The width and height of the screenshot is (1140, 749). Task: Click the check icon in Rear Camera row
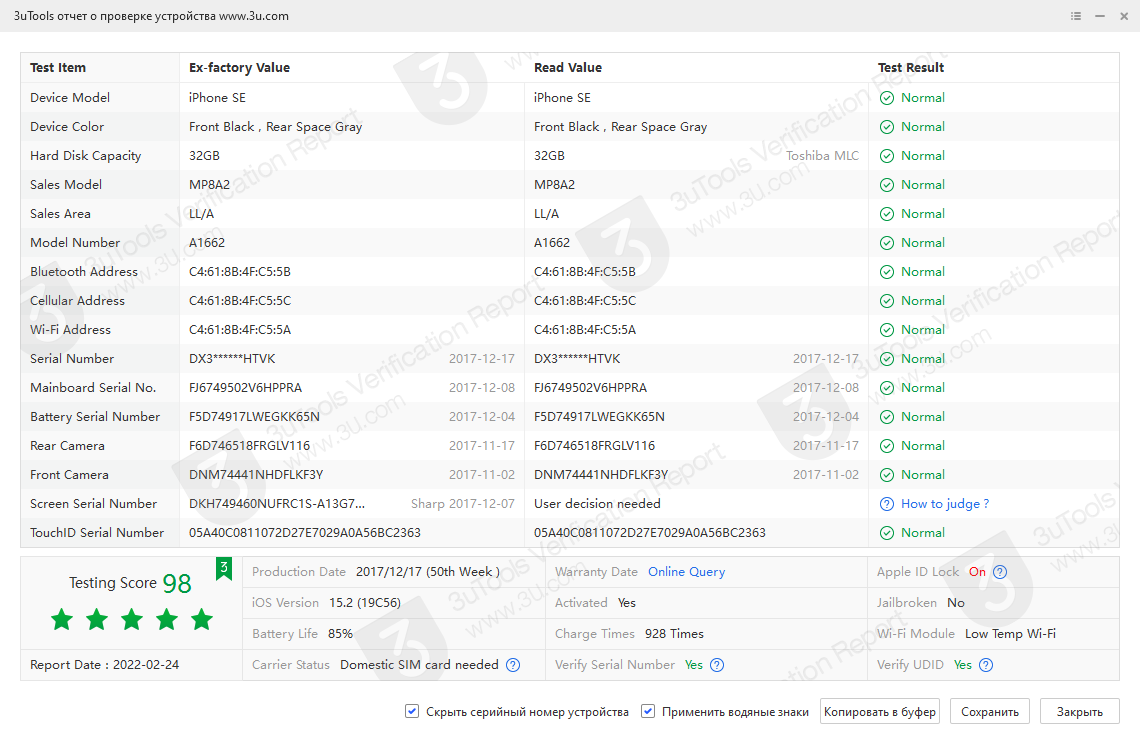887,446
